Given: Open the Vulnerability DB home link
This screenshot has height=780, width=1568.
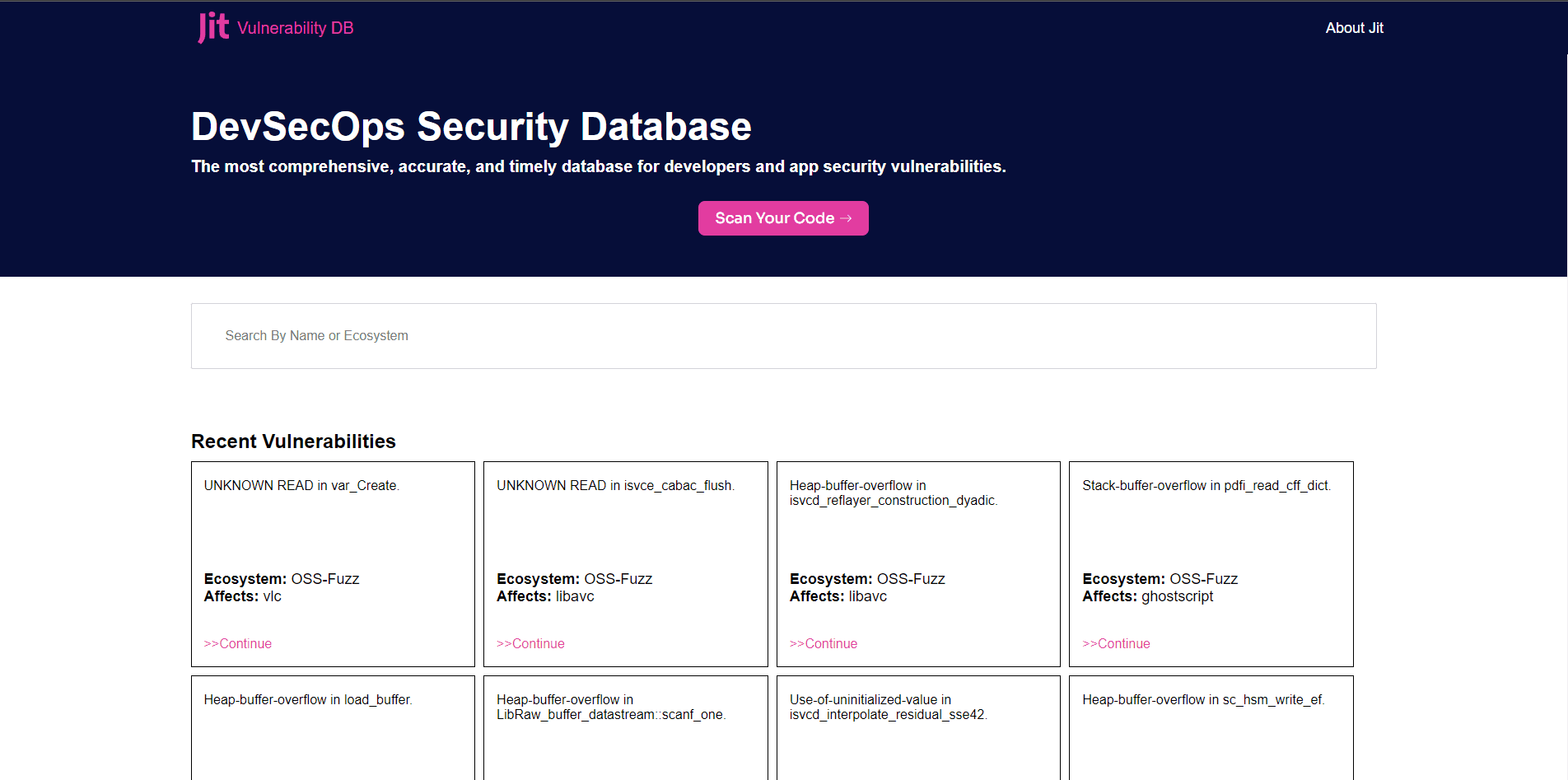Looking at the screenshot, I should click(x=295, y=28).
